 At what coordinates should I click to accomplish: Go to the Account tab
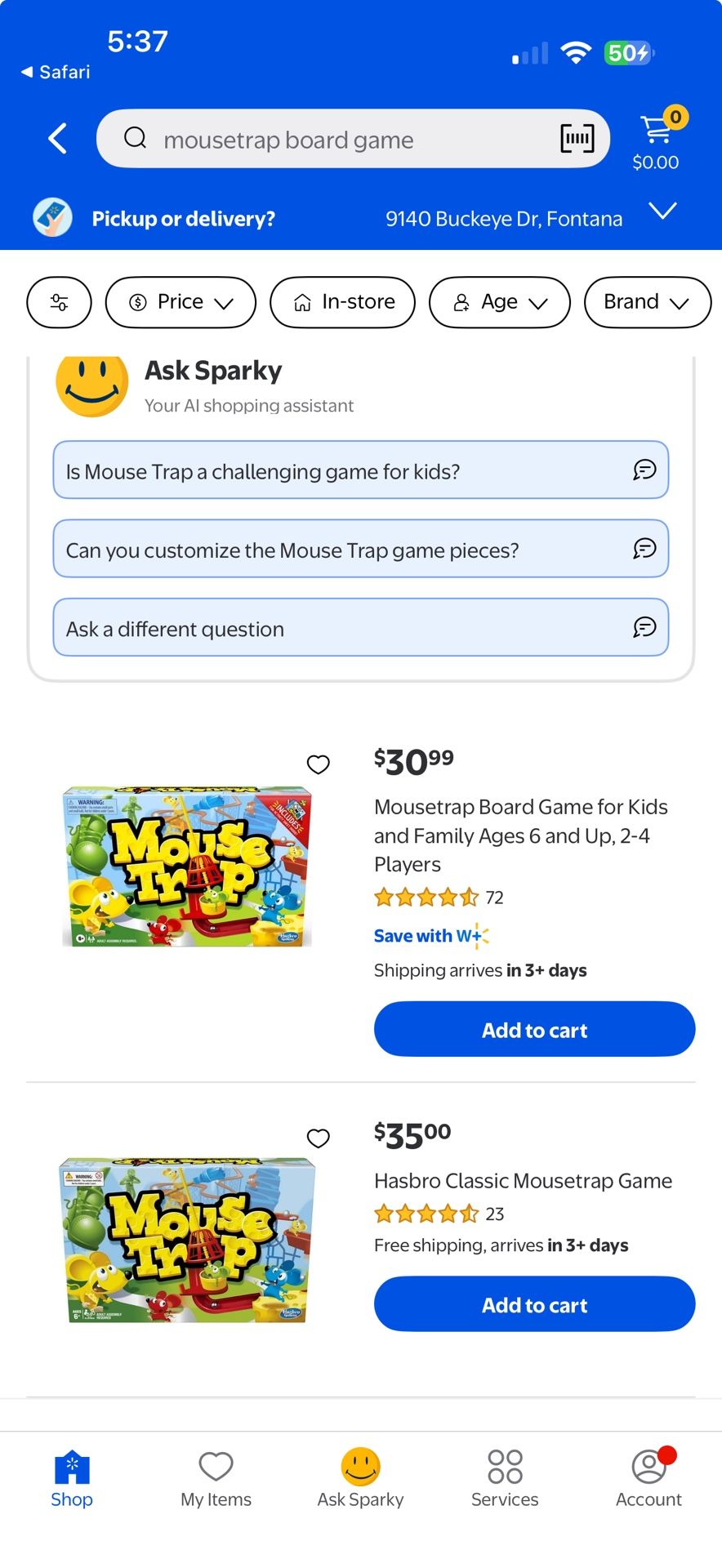coord(648,1478)
